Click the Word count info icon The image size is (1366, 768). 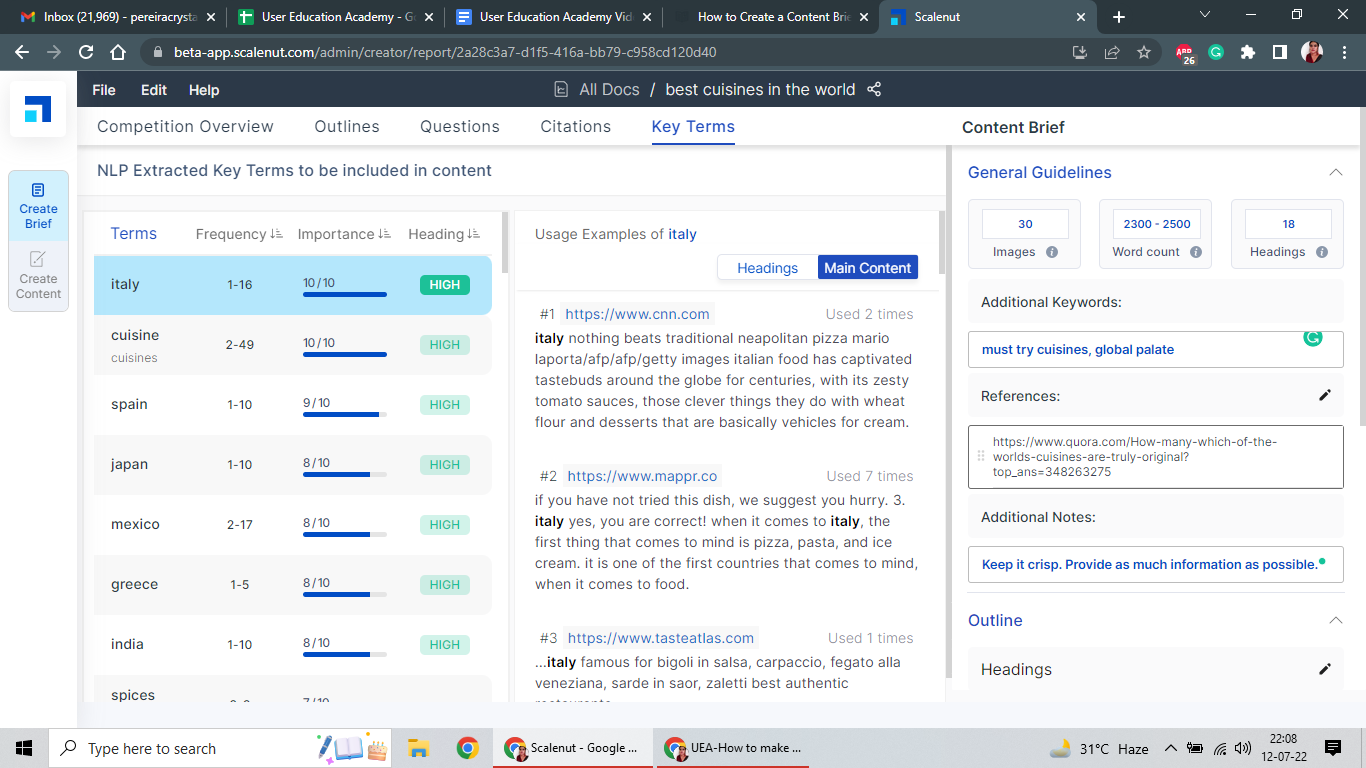(x=1196, y=252)
